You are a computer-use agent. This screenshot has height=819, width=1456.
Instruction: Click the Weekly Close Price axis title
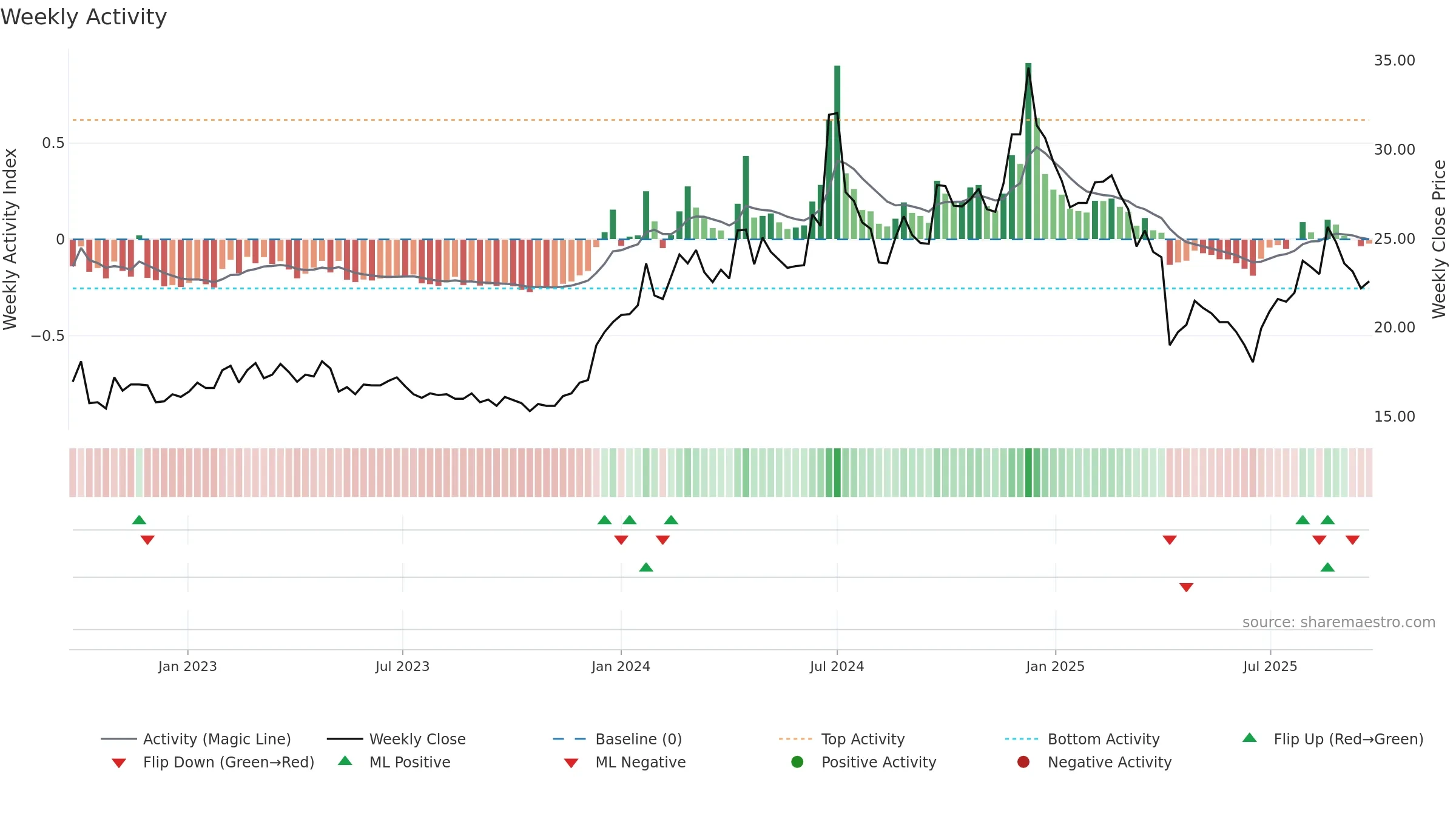coord(1439,239)
